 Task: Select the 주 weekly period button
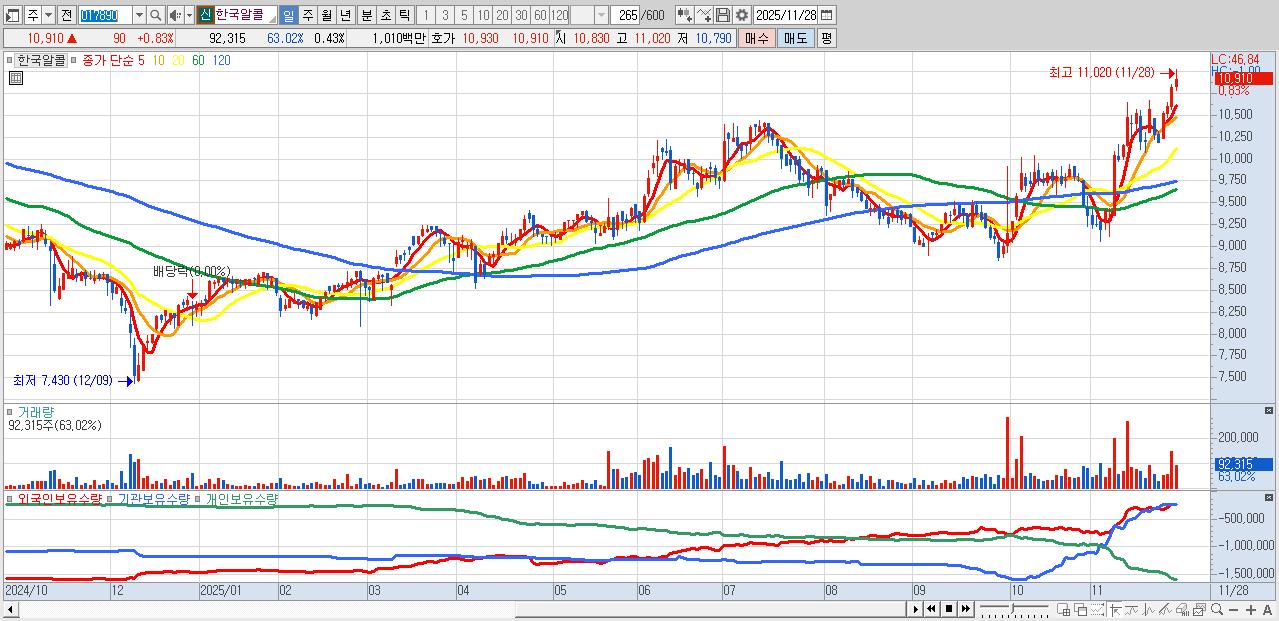pyautogui.click(x=308, y=15)
